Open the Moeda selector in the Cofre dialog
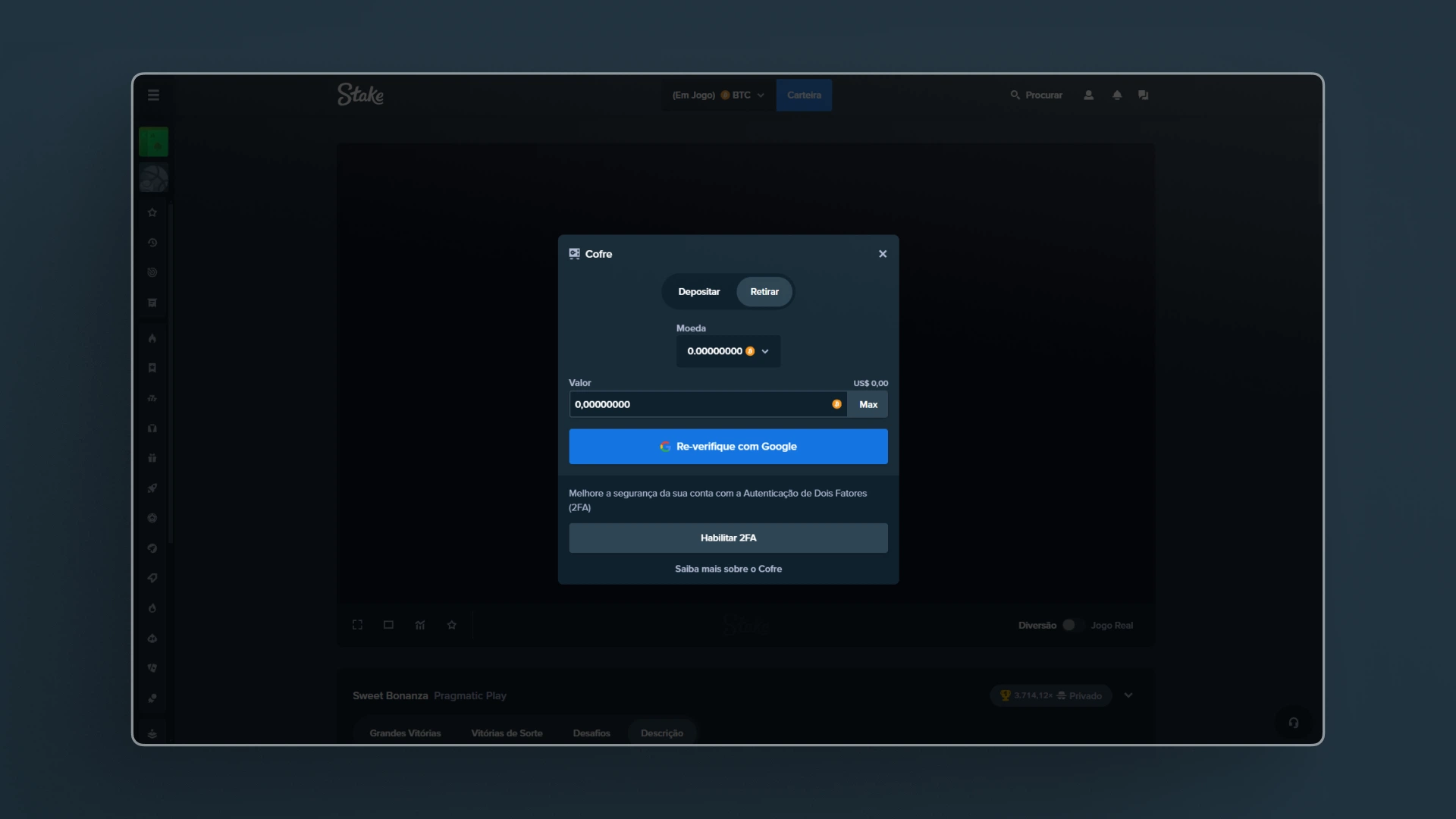This screenshot has width=1456, height=819. pyautogui.click(x=727, y=351)
